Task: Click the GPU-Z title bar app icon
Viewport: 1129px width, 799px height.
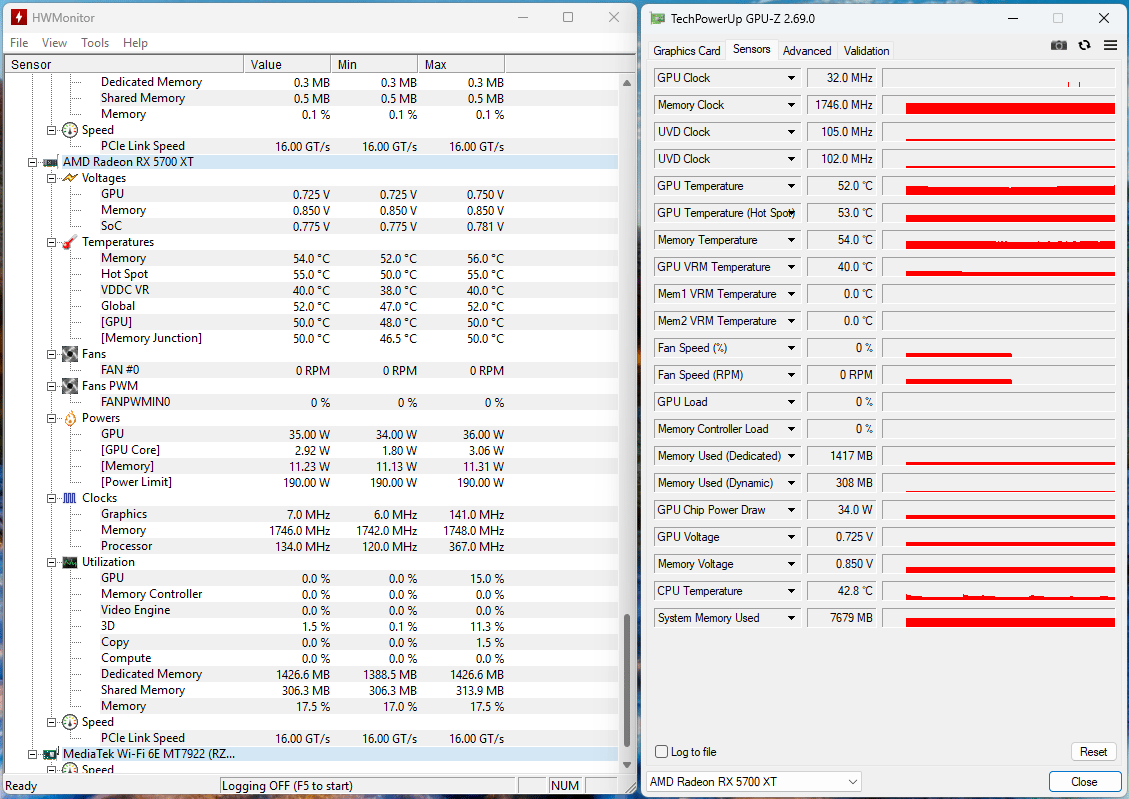Action: point(657,18)
